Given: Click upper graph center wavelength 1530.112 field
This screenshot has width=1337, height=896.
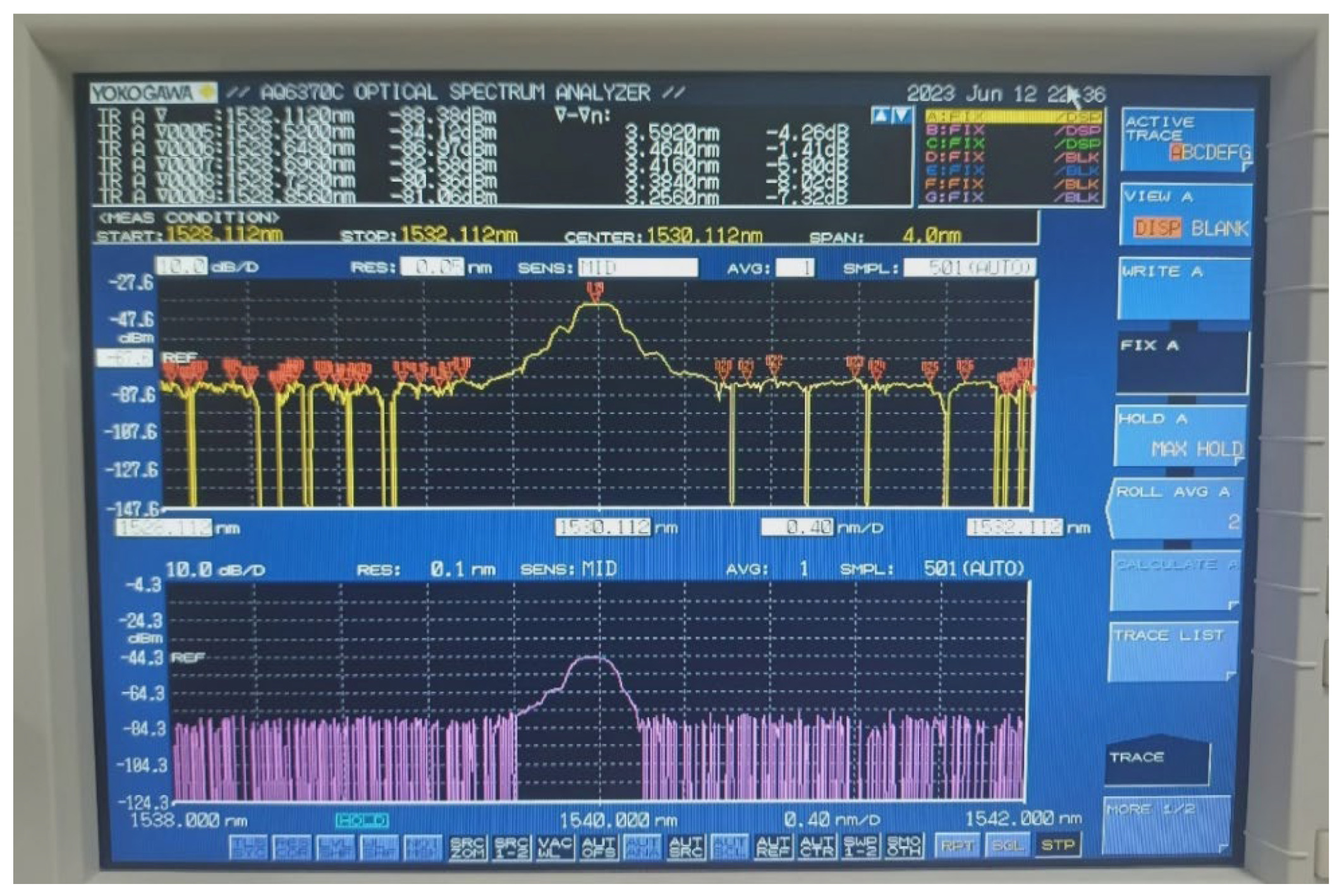Looking at the screenshot, I should pos(603,527).
